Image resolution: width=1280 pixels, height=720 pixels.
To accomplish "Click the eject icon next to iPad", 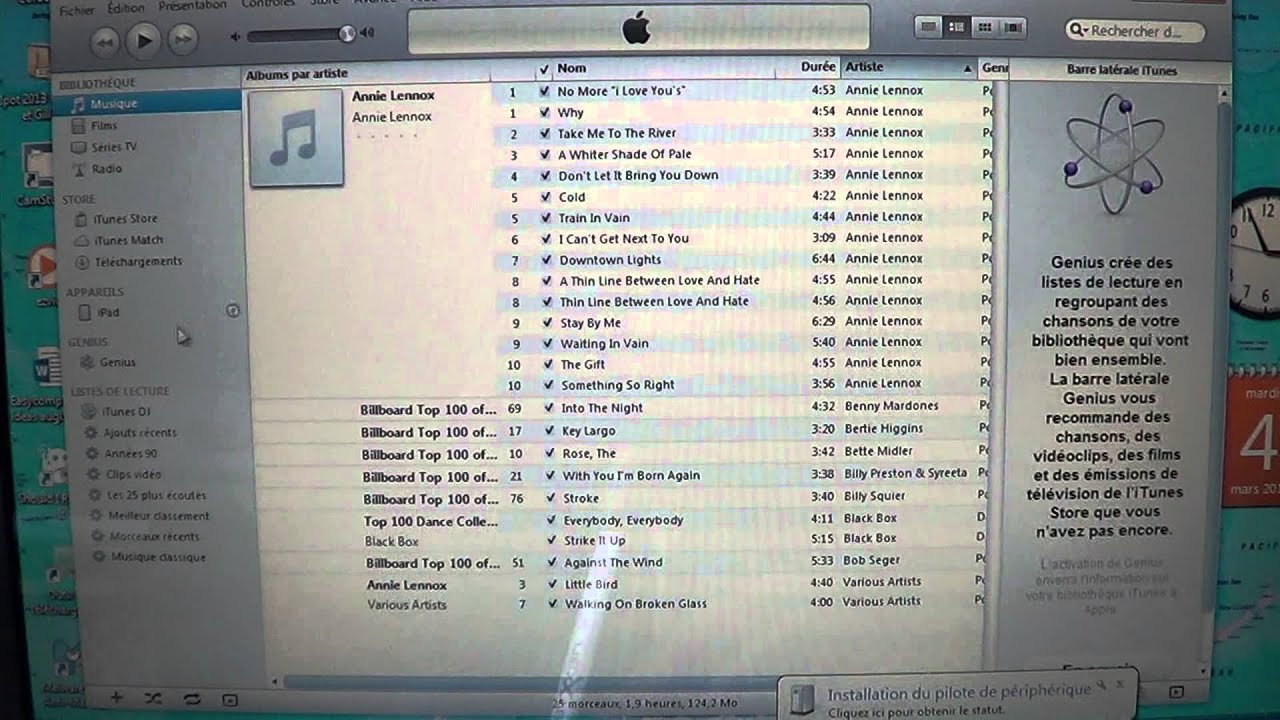I will pyautogui.click(x=233, y=311).
